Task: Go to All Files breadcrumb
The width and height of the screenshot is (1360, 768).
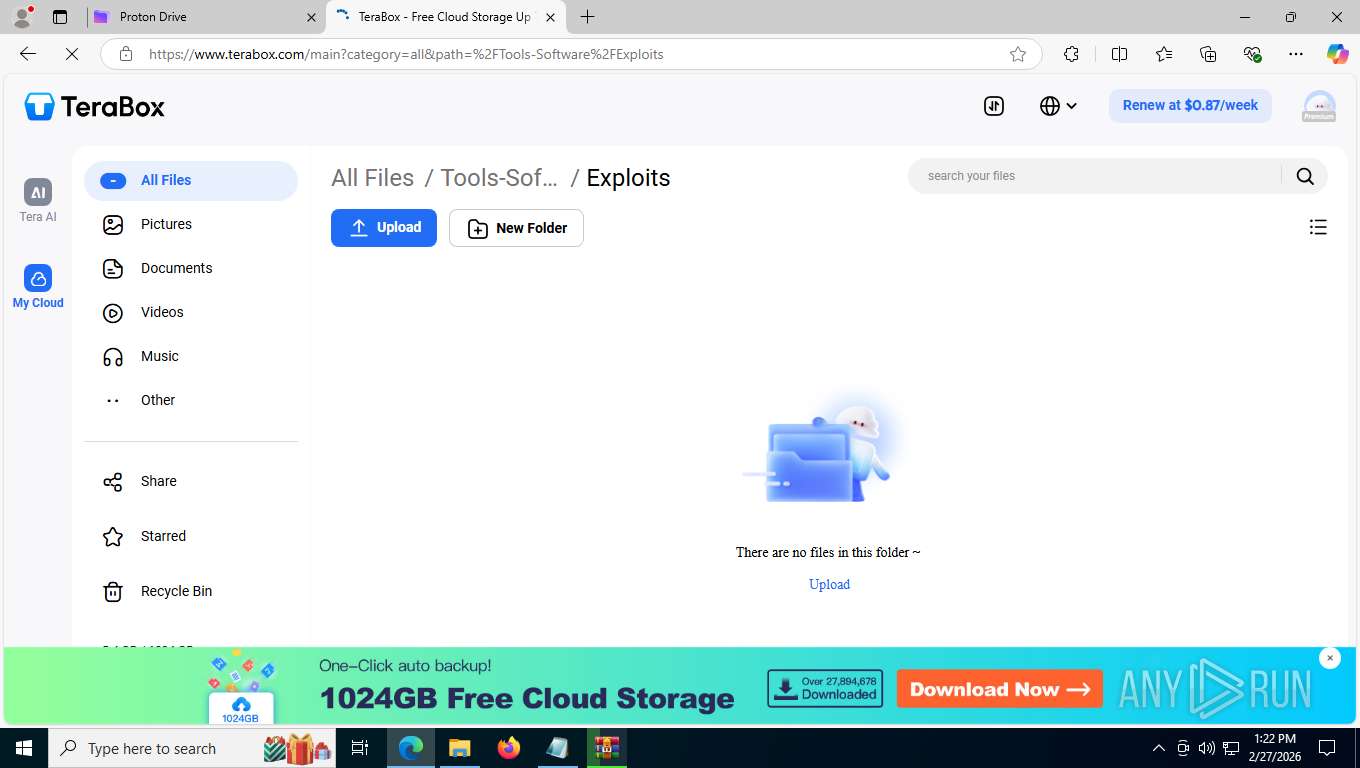Action: [x=373, y=178]
